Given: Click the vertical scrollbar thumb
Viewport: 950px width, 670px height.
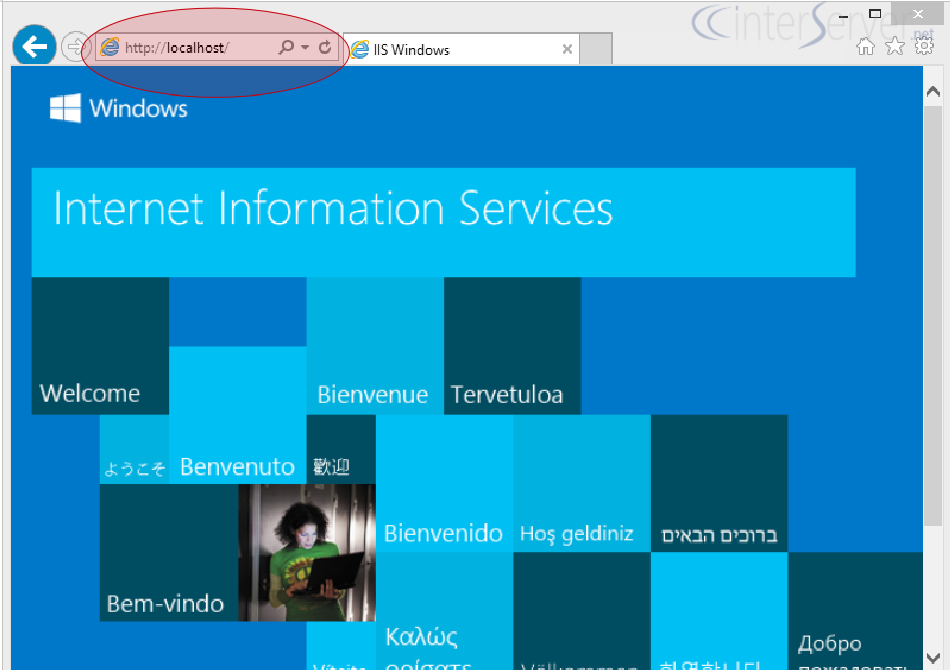Looking at the screenshot, I should 933,316.
